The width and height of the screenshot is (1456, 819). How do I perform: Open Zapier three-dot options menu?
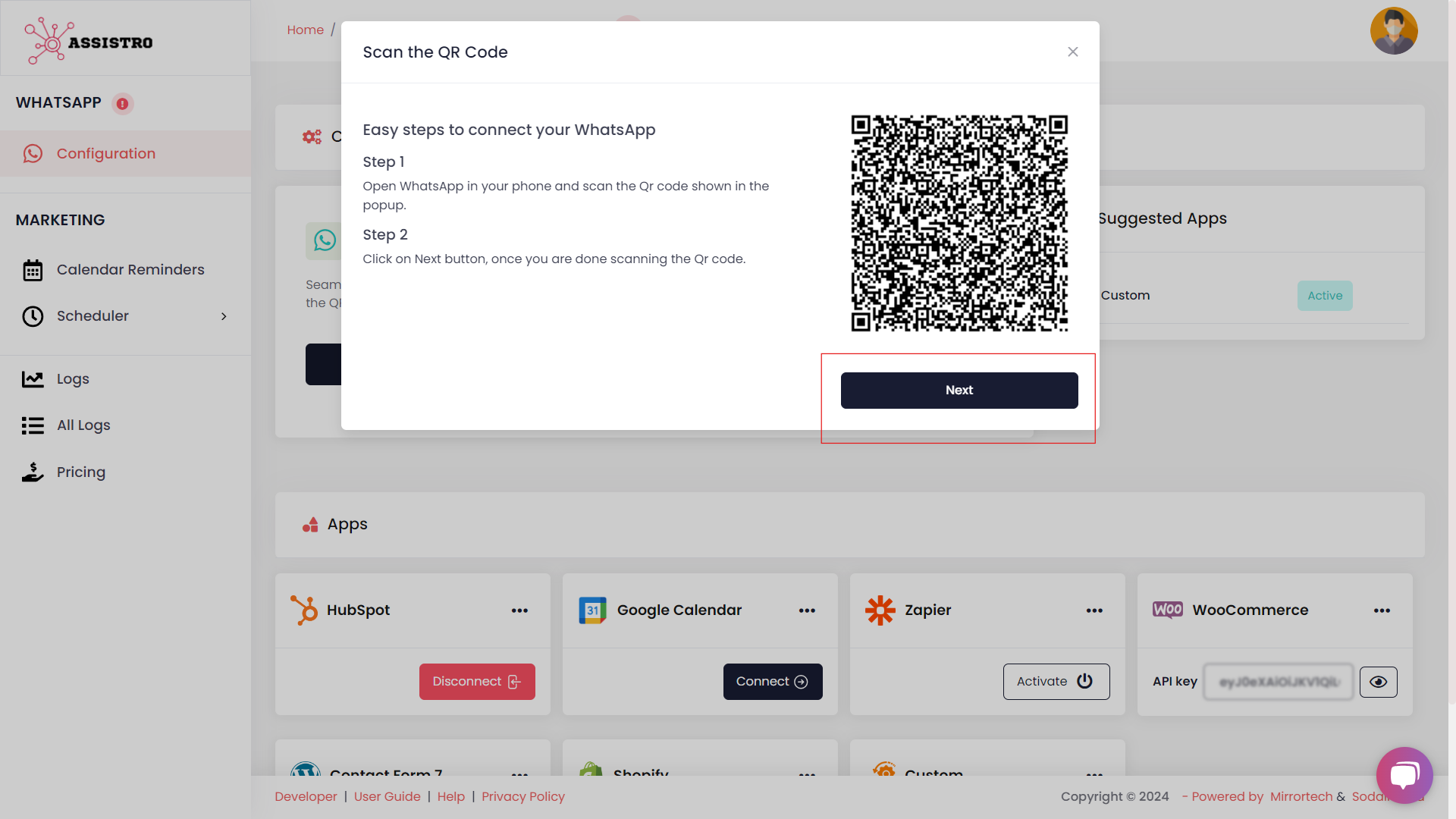click(1094, 610)
